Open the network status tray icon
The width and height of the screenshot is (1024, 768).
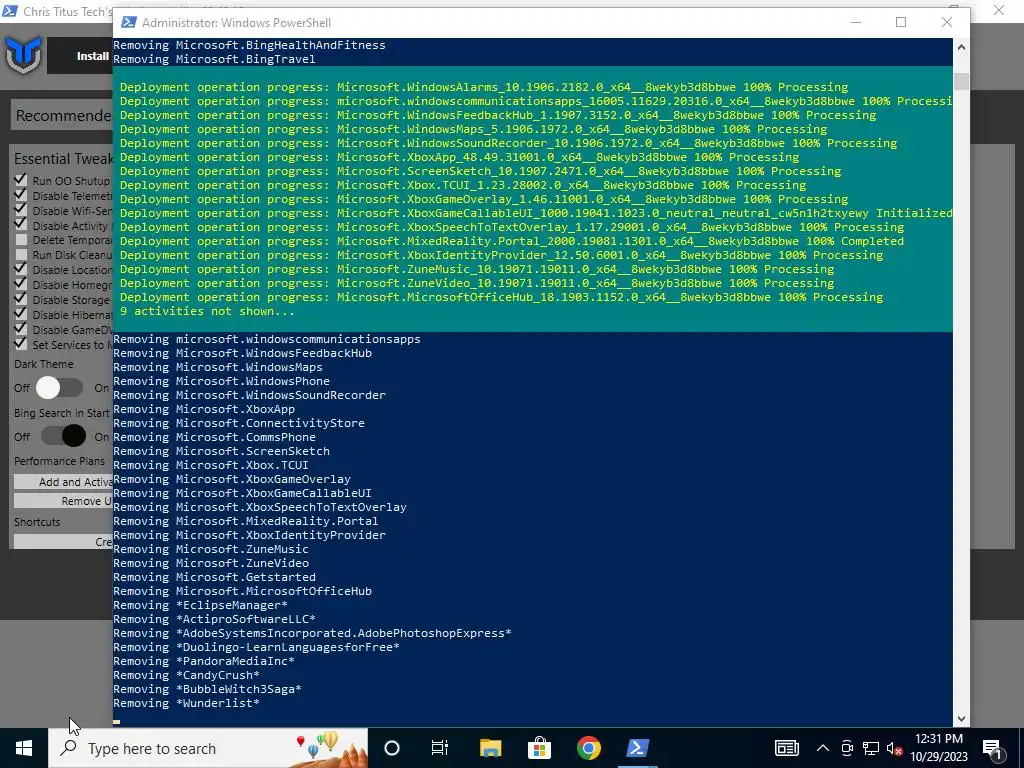click(x=871, y=748)
